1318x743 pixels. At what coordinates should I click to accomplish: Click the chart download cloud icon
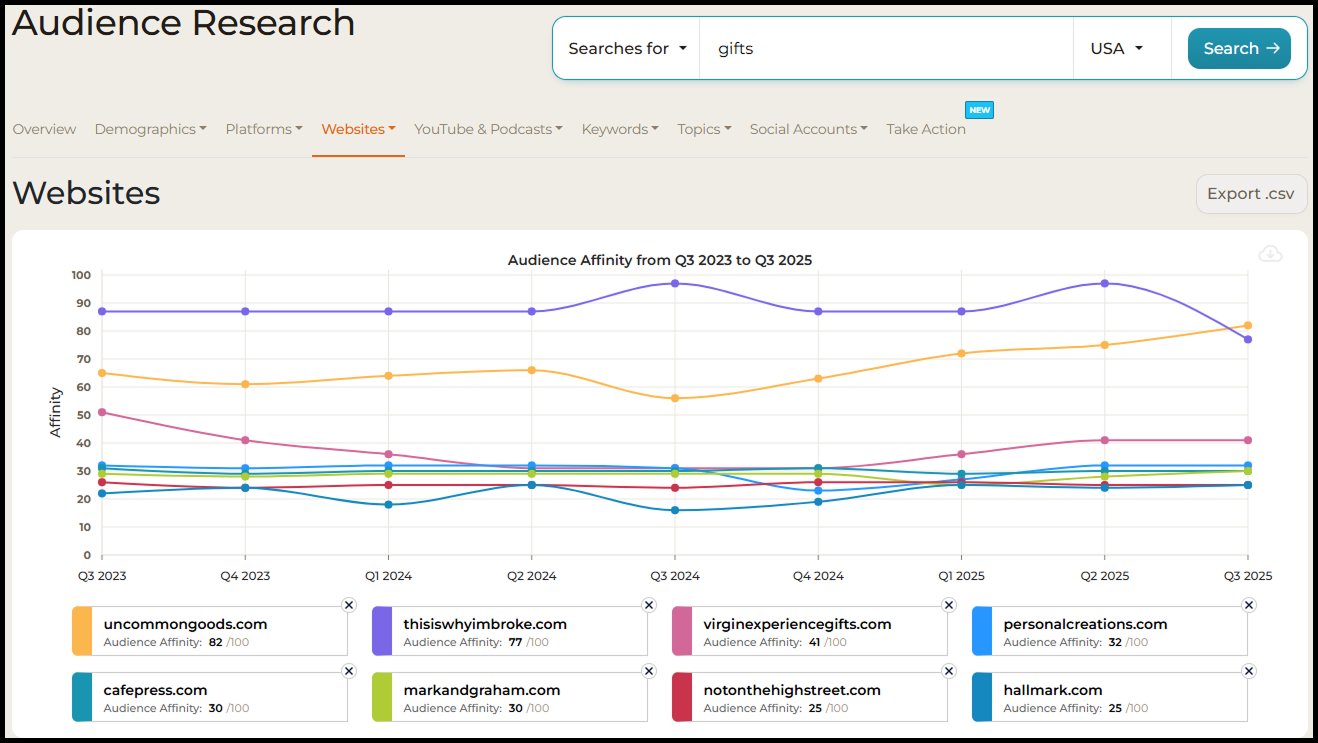[1270, 254]
